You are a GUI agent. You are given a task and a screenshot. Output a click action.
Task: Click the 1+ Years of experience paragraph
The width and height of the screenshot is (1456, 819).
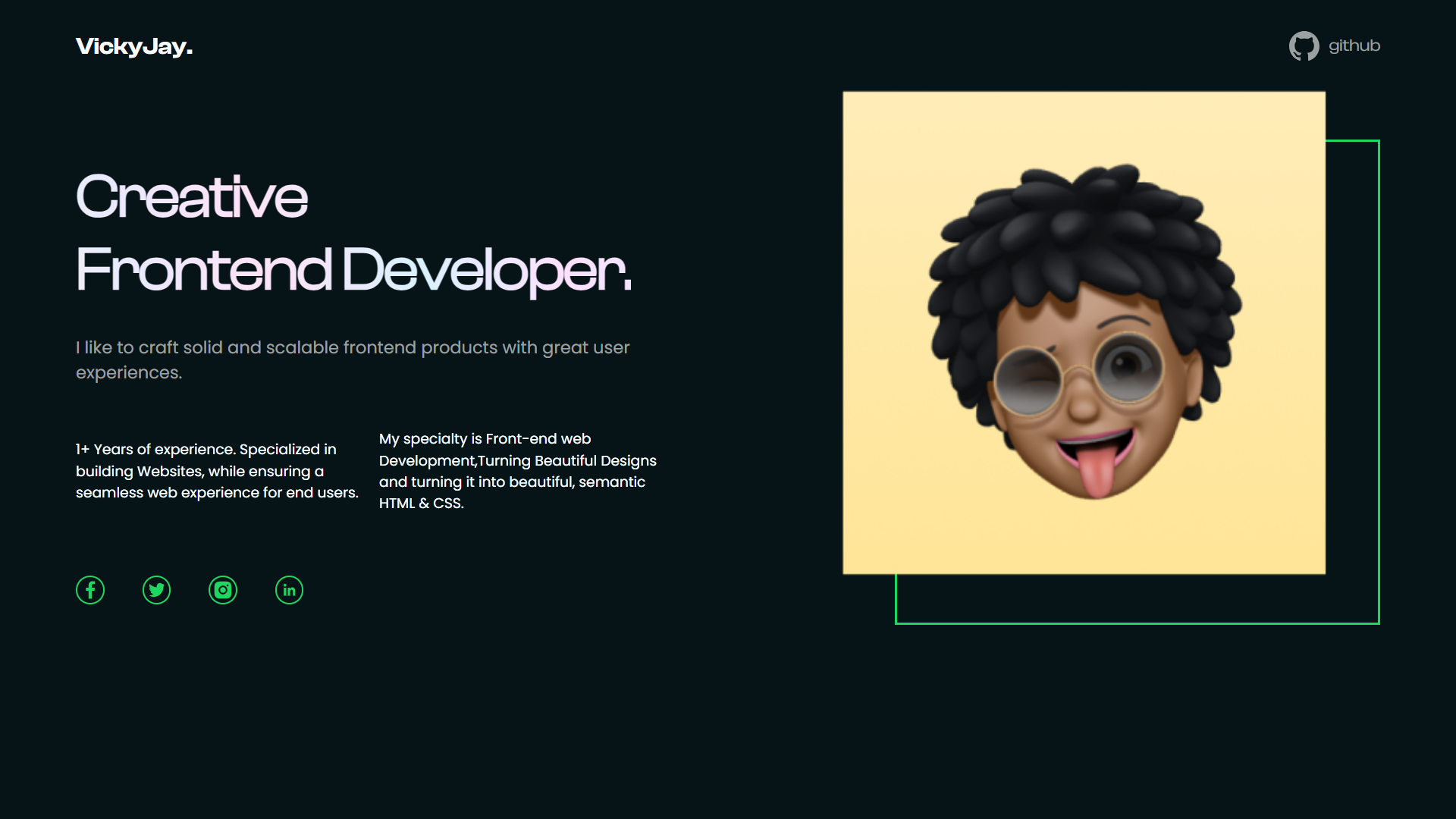coord(217,471)
